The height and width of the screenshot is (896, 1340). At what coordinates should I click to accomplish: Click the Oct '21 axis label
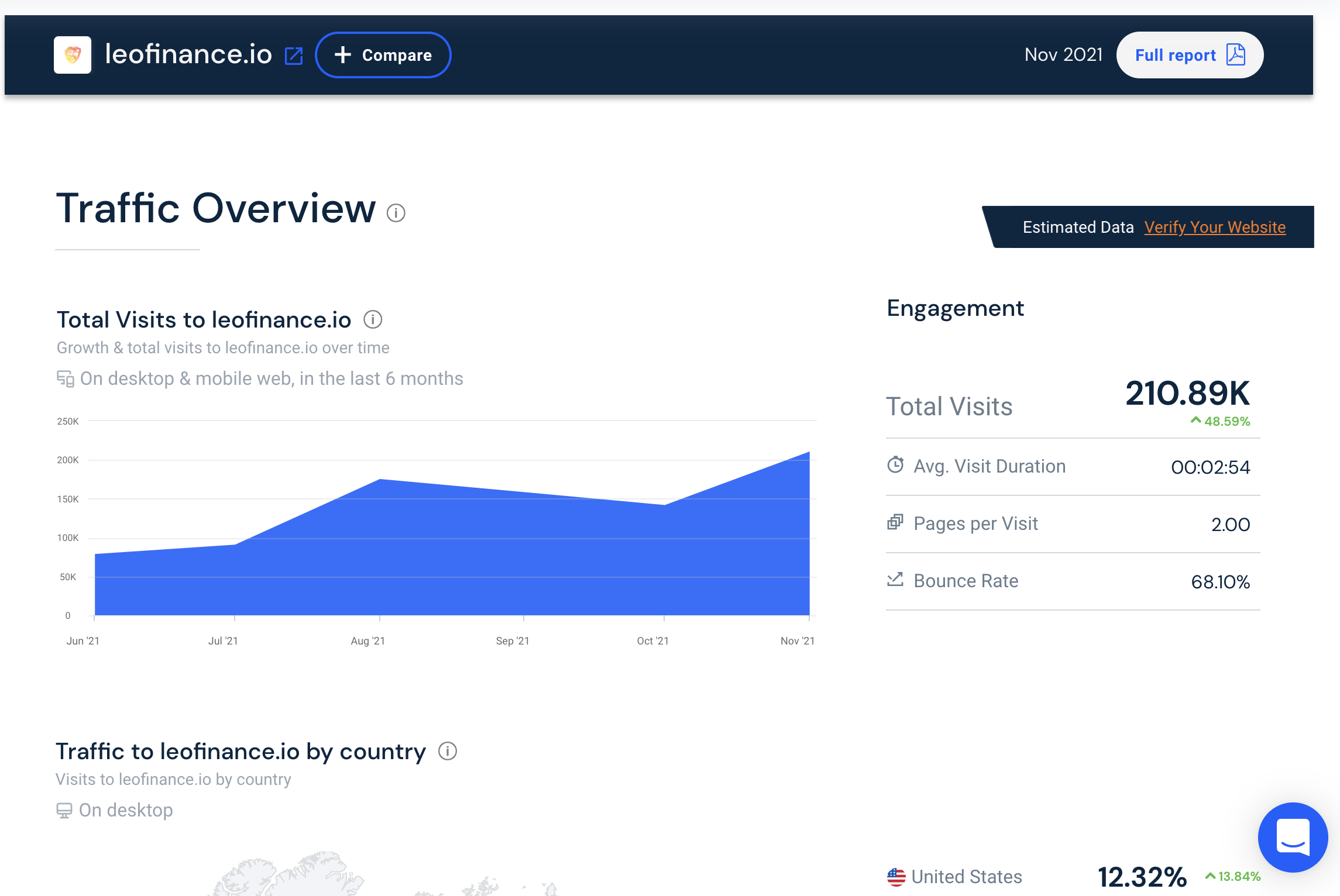coord(652,641)
